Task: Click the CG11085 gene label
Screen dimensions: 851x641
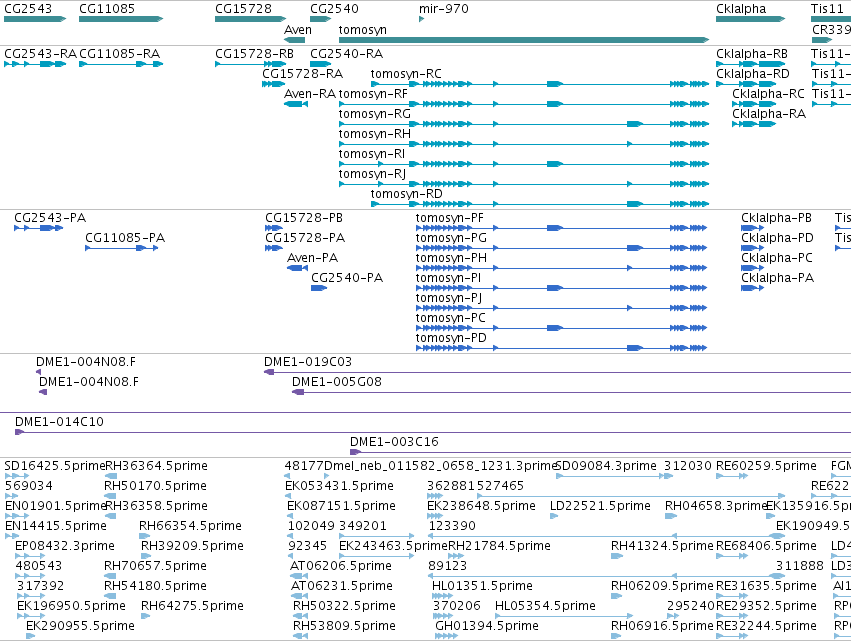Action: pyautogui.click(x=107, y=9)
